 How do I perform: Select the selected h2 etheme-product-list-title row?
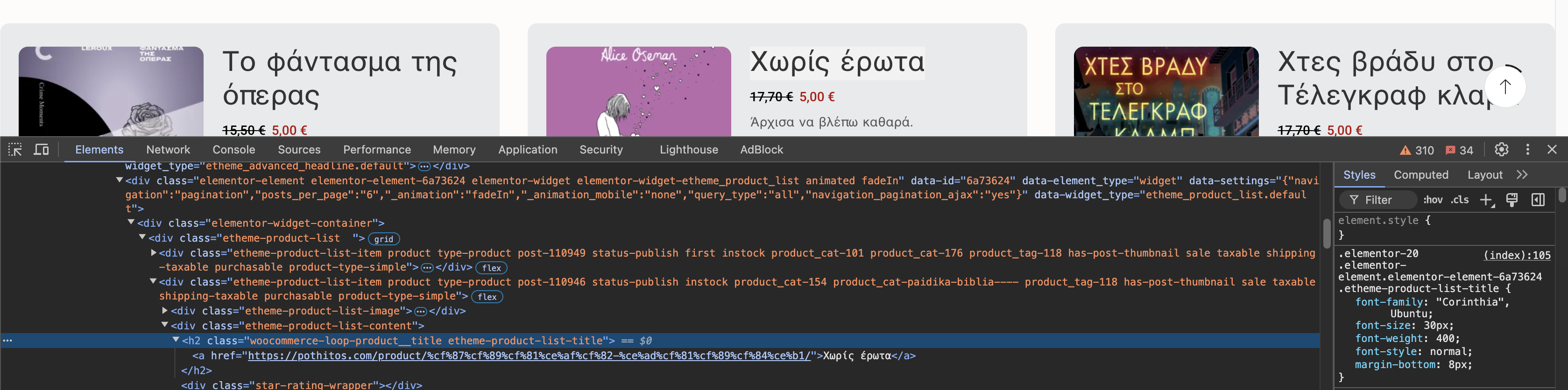[660, 341]
